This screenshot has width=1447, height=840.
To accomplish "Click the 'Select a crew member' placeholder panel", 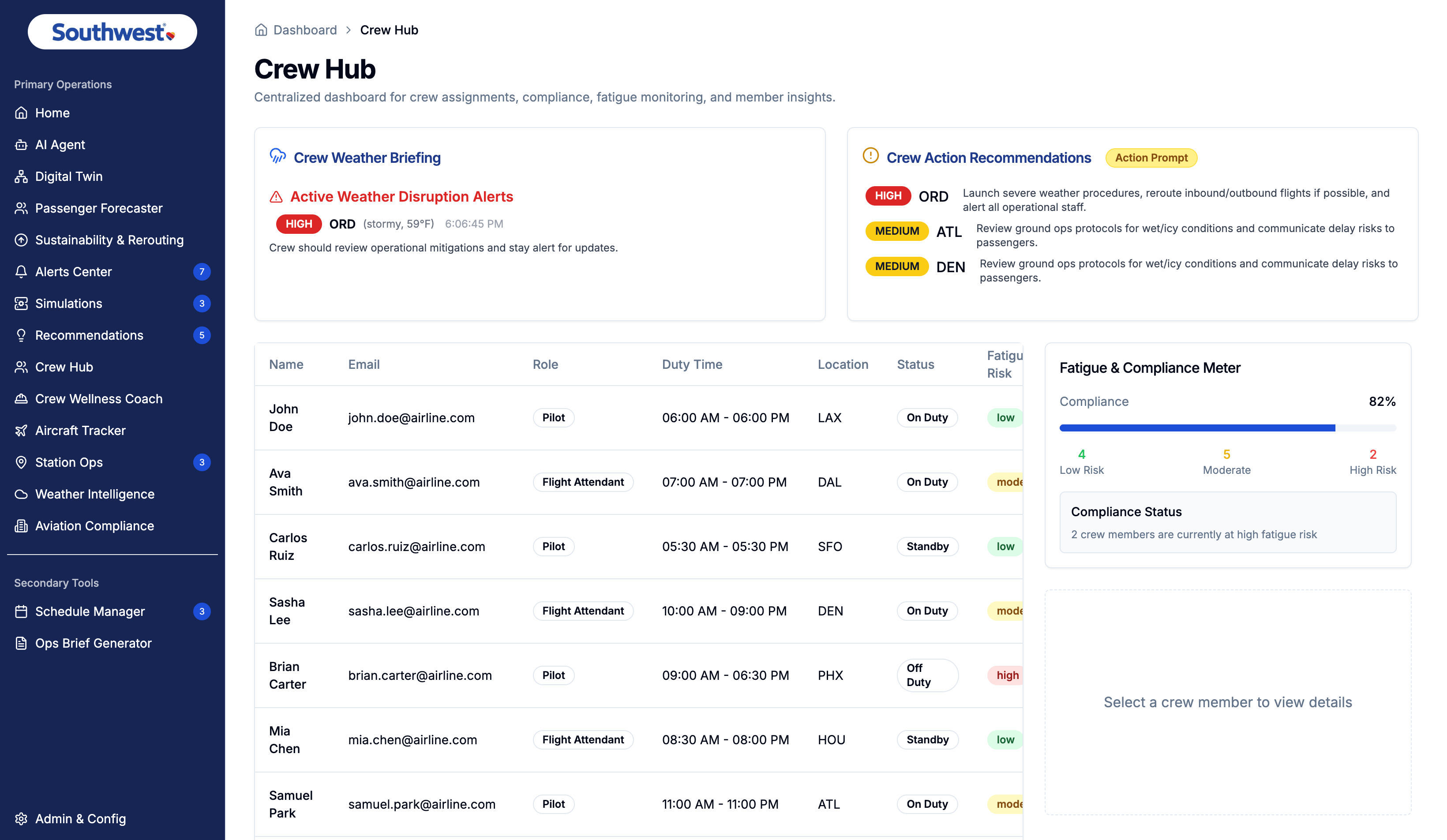I will click(1228, 702).
